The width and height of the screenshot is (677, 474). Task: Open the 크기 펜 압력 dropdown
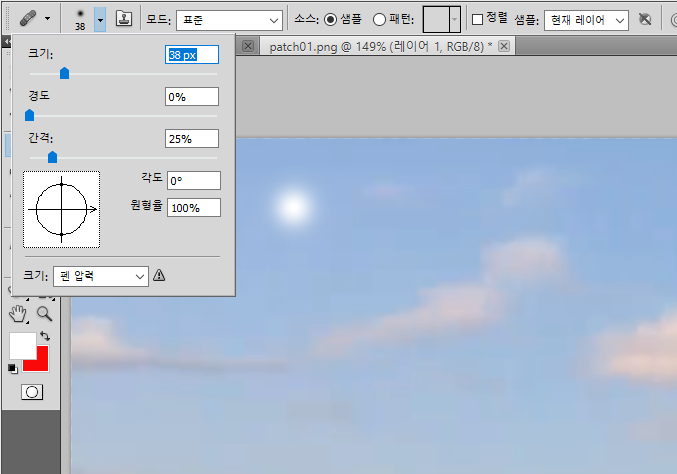click(101, 276)
